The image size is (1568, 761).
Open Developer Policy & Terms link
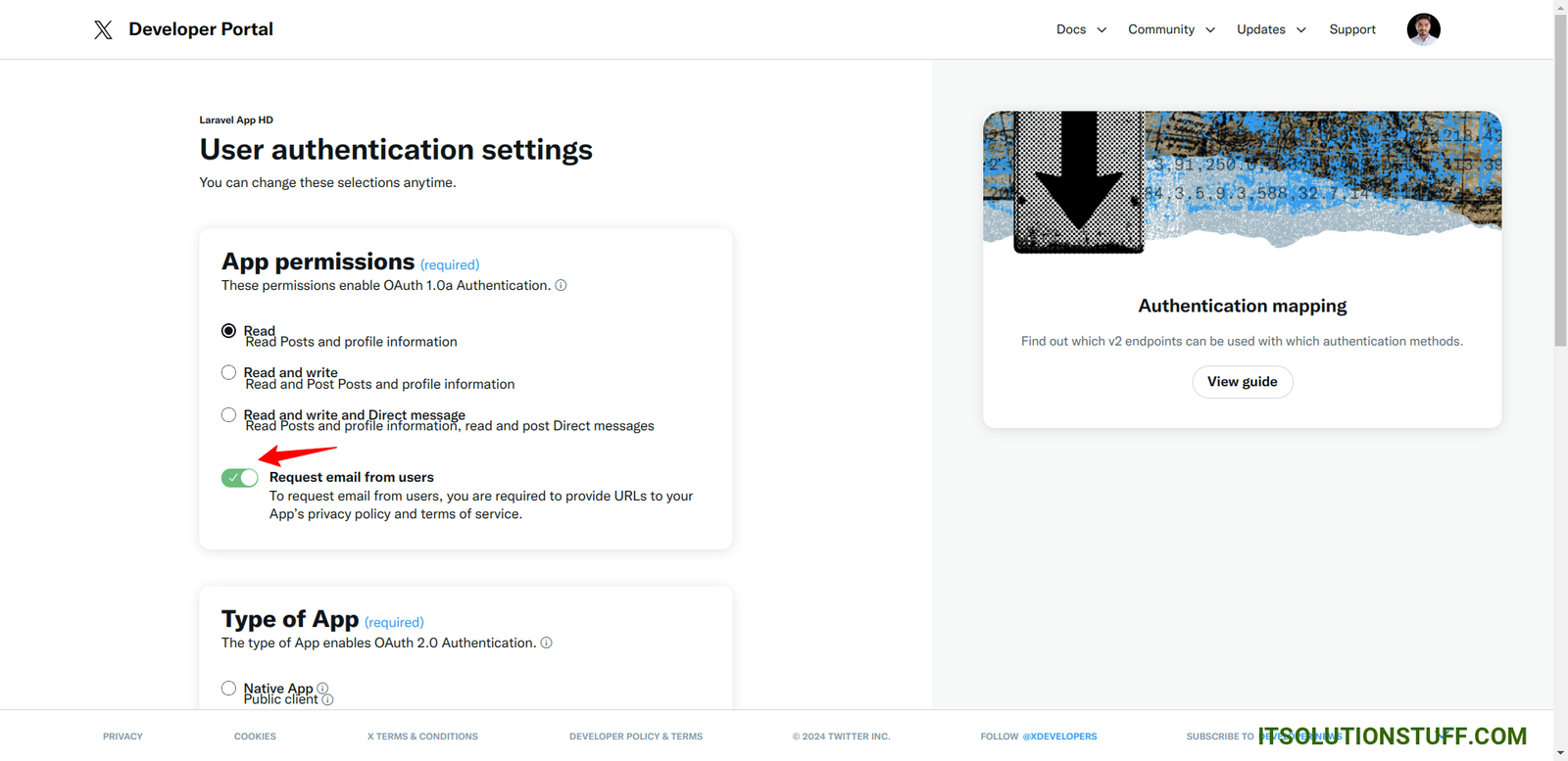[x=635, y=737]
